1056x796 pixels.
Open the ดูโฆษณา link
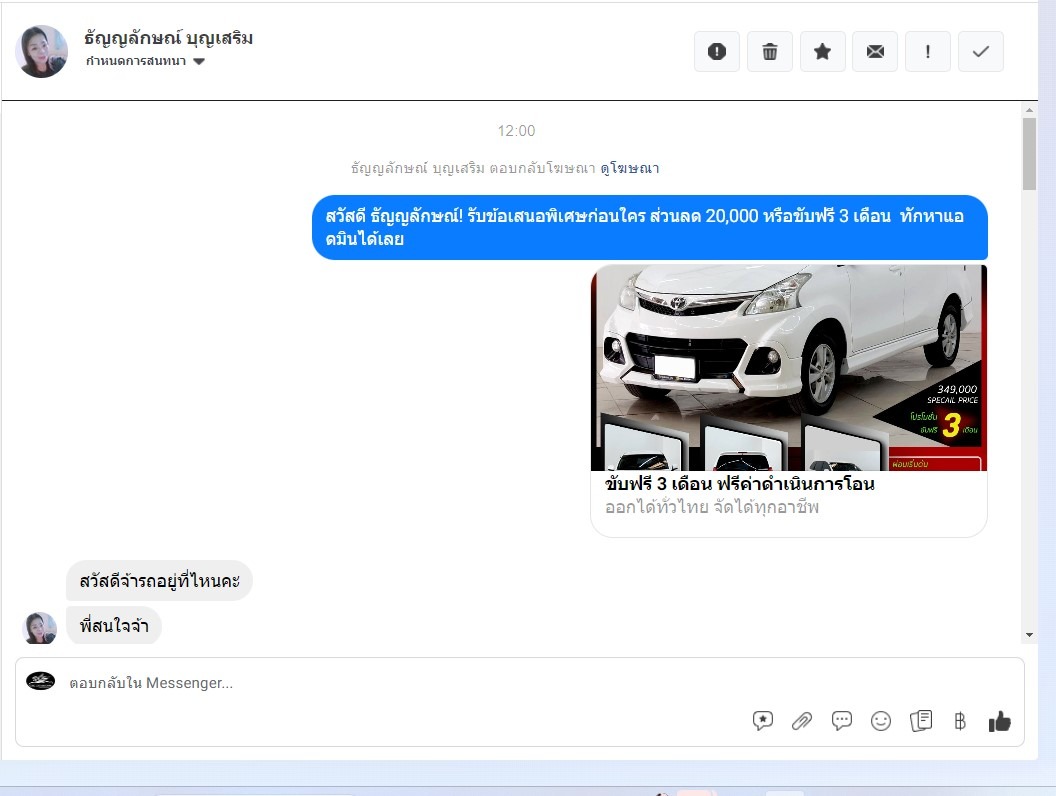pyautogui.click(x=629, y=169)
